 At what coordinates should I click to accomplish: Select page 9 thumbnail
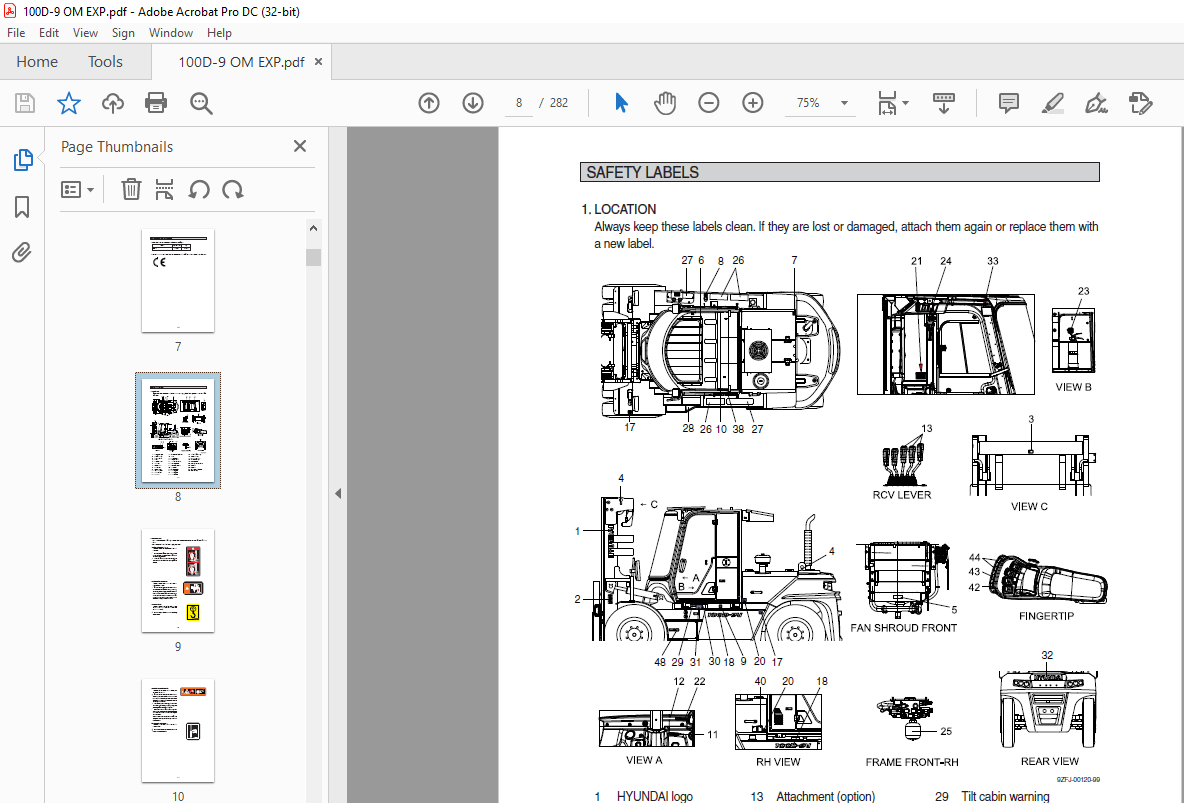click(178, 580)
